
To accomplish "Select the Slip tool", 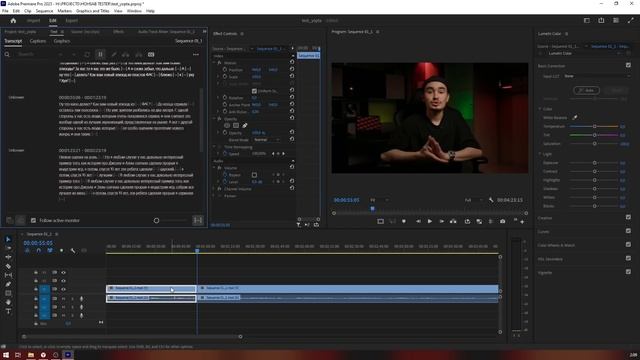I will click(8, 275).
